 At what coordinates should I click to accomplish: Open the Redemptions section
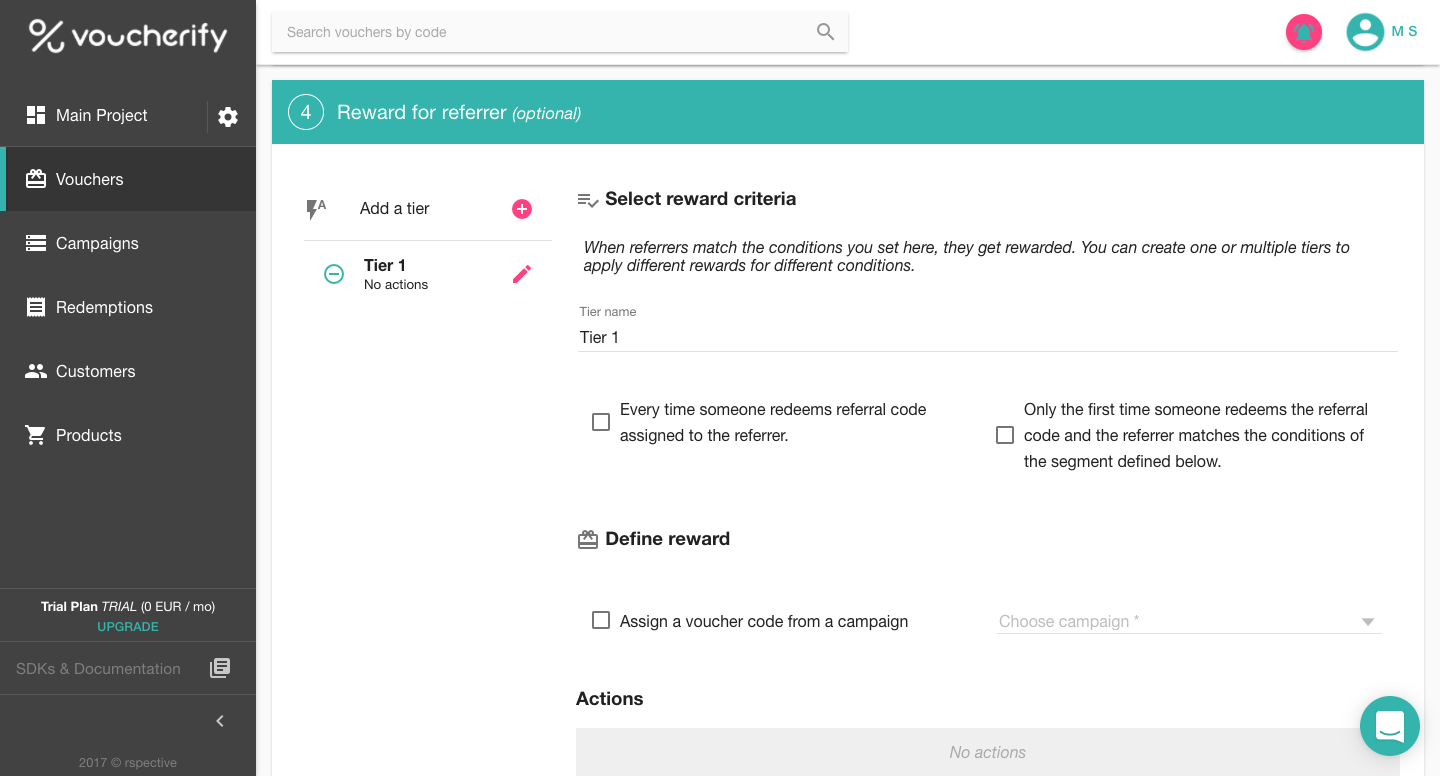[128, 307]
